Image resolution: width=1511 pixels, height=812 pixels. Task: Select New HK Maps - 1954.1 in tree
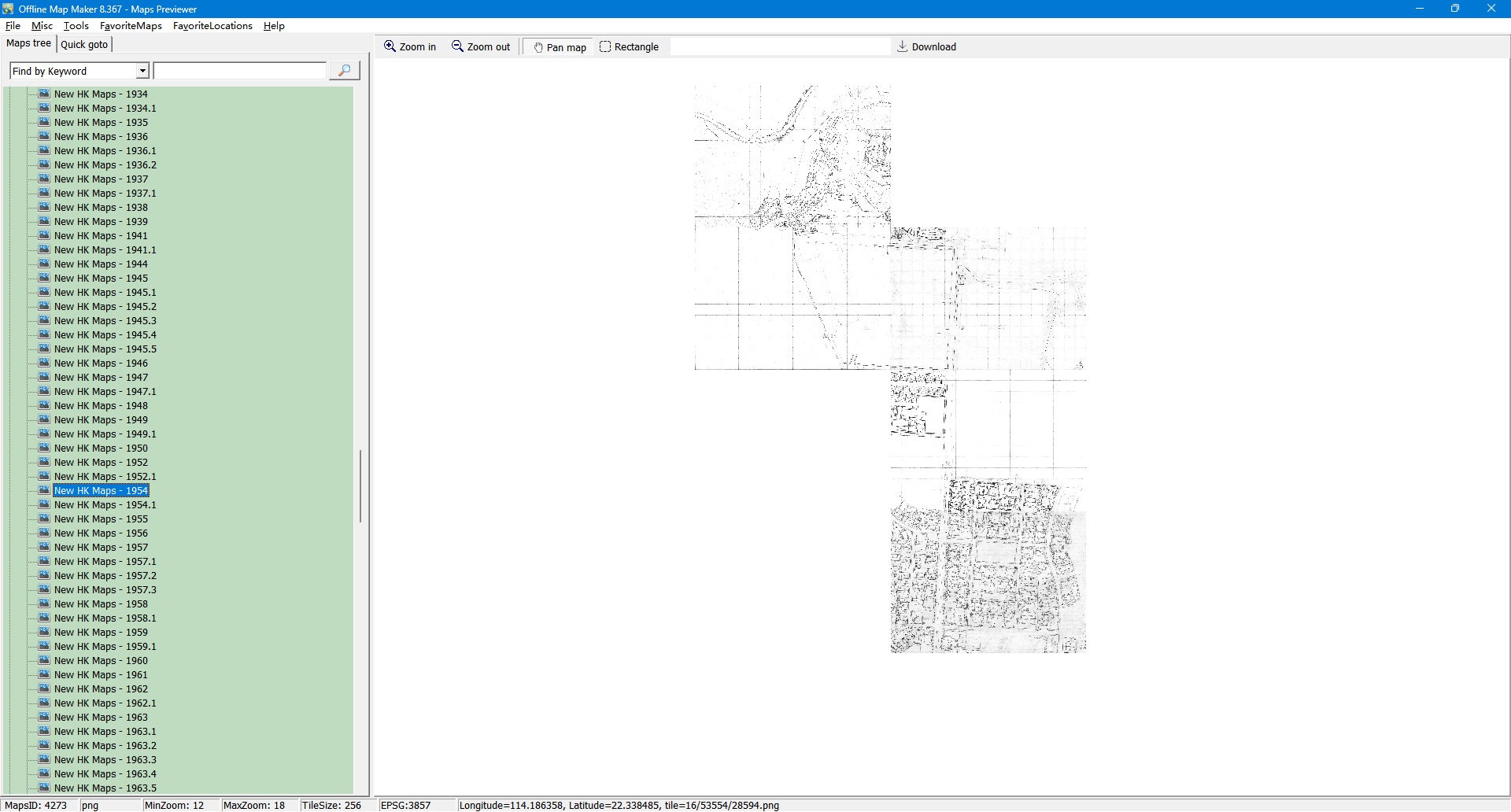tap(105, 505)
